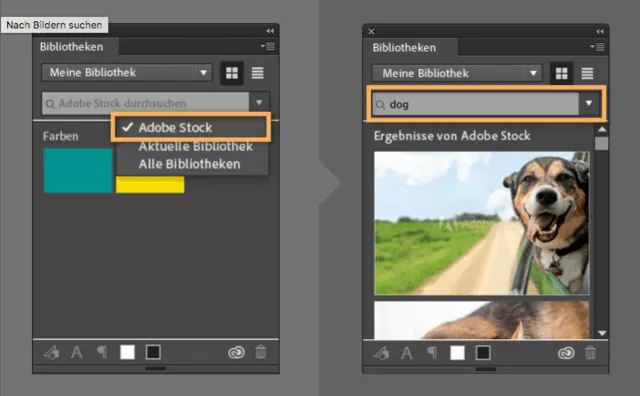Click scrollbar up arrow in results
The image size is (640, 396).
click(x=602, y=129)
